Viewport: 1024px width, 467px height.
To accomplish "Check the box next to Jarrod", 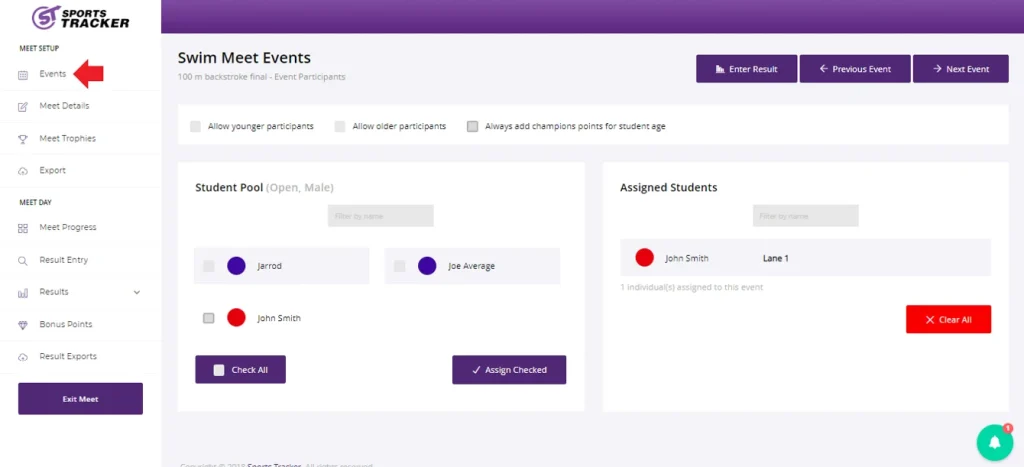I will 208,266.
